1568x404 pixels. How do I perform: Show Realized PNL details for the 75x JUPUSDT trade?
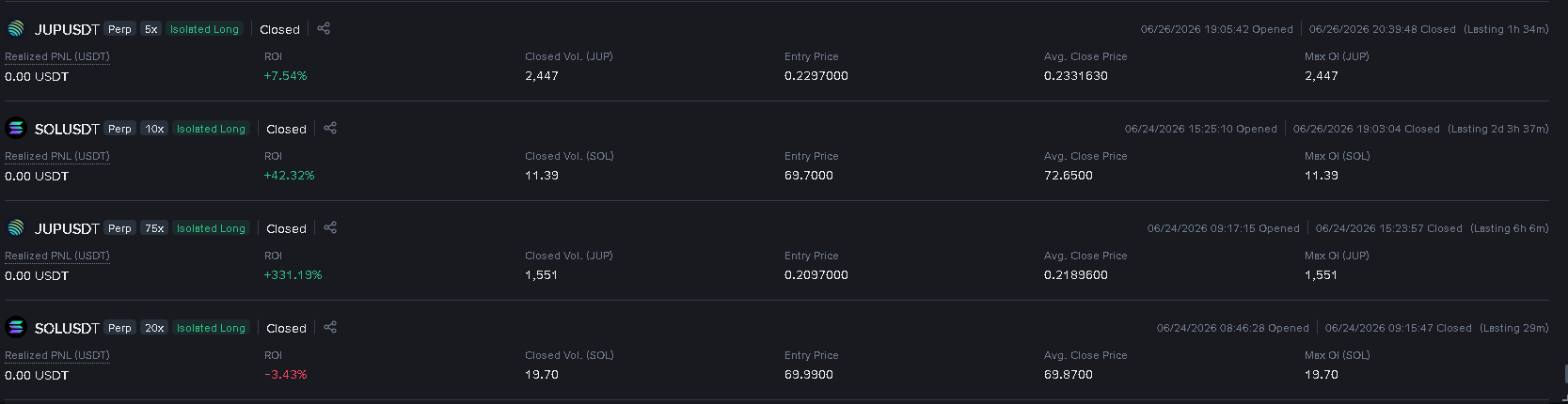57,256
